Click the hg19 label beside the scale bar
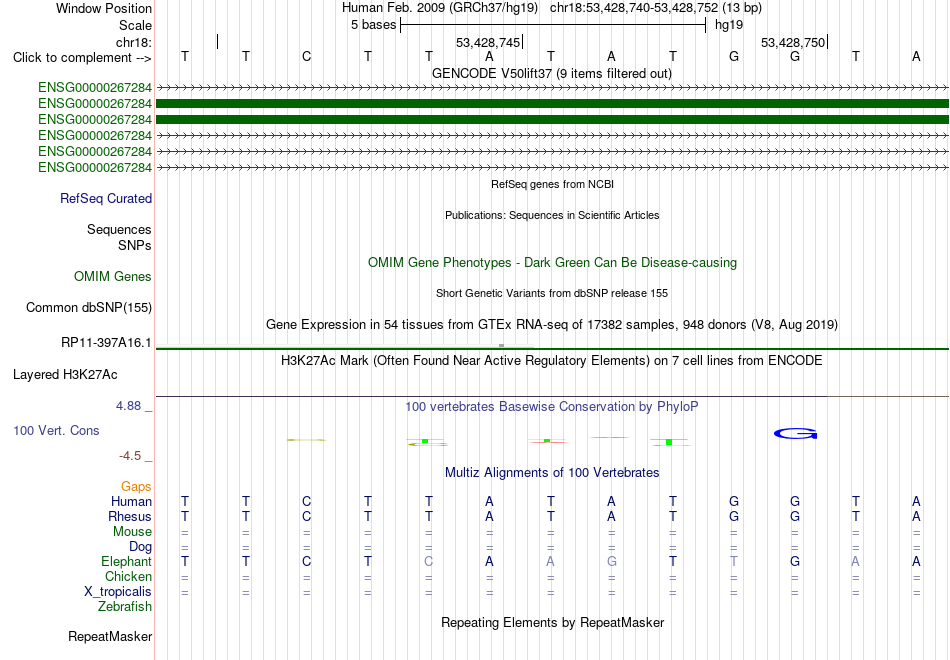This screenshot has height=660, width=950. point(729,25)
